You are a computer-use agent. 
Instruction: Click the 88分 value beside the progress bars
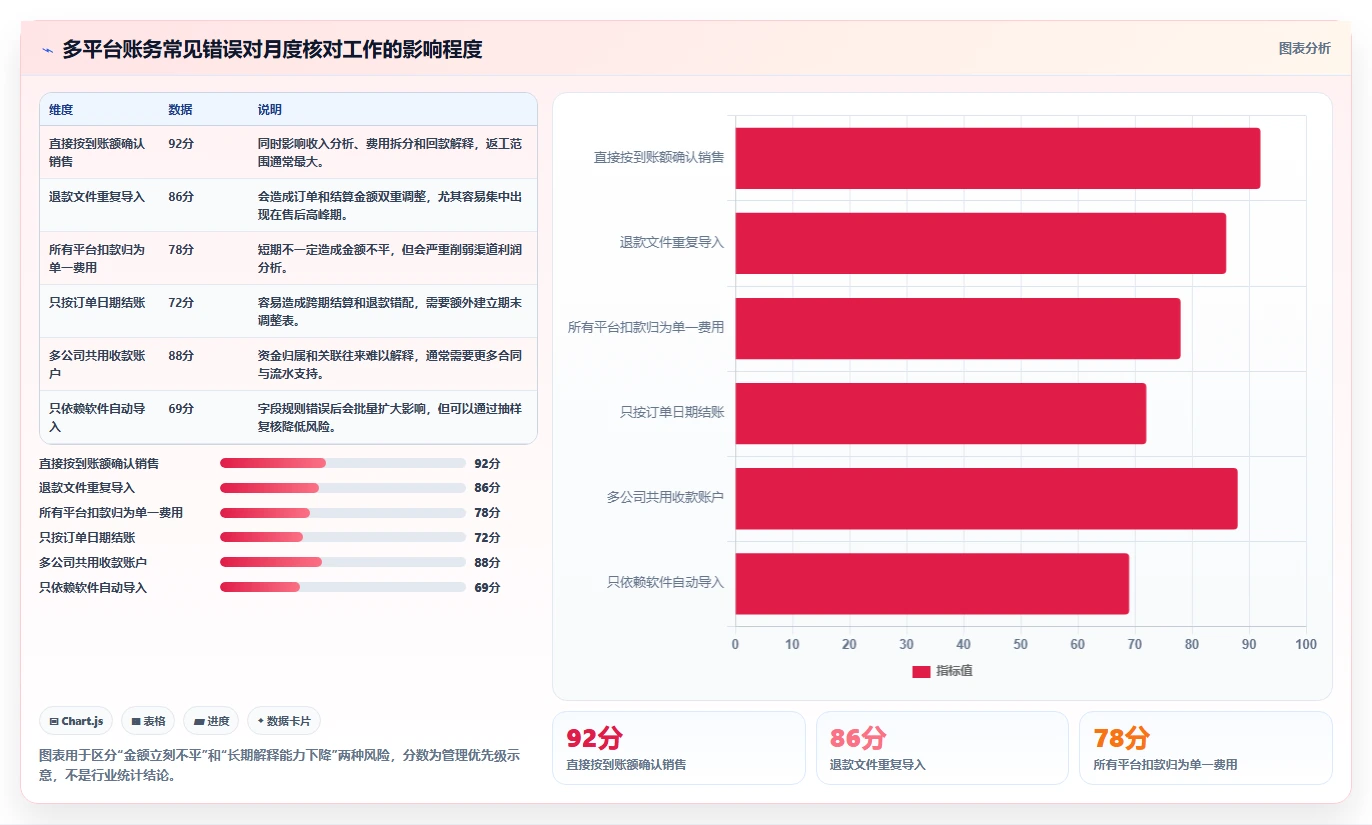point(487,563)
